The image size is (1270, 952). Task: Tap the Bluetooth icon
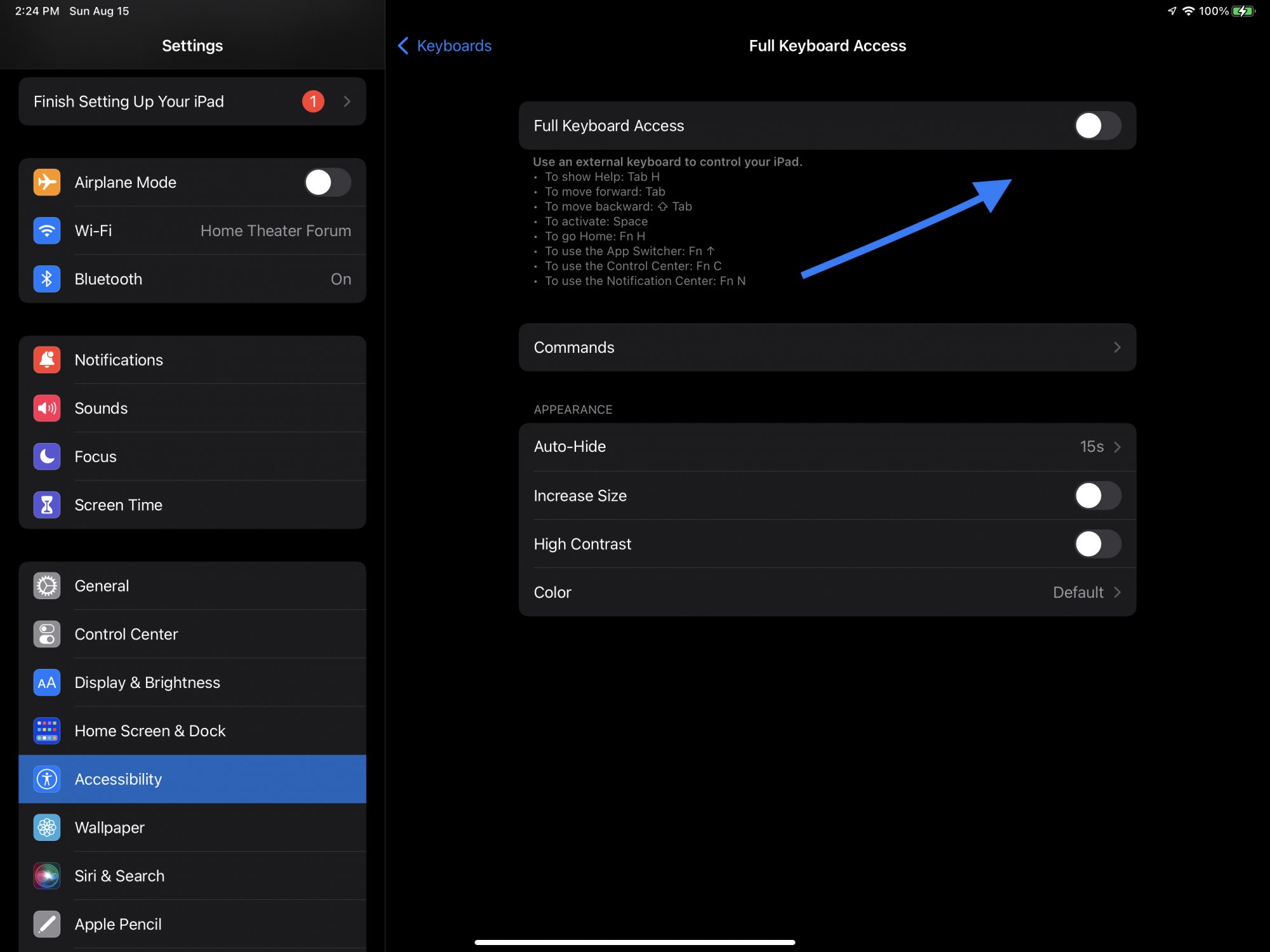[x=47, y=279]
